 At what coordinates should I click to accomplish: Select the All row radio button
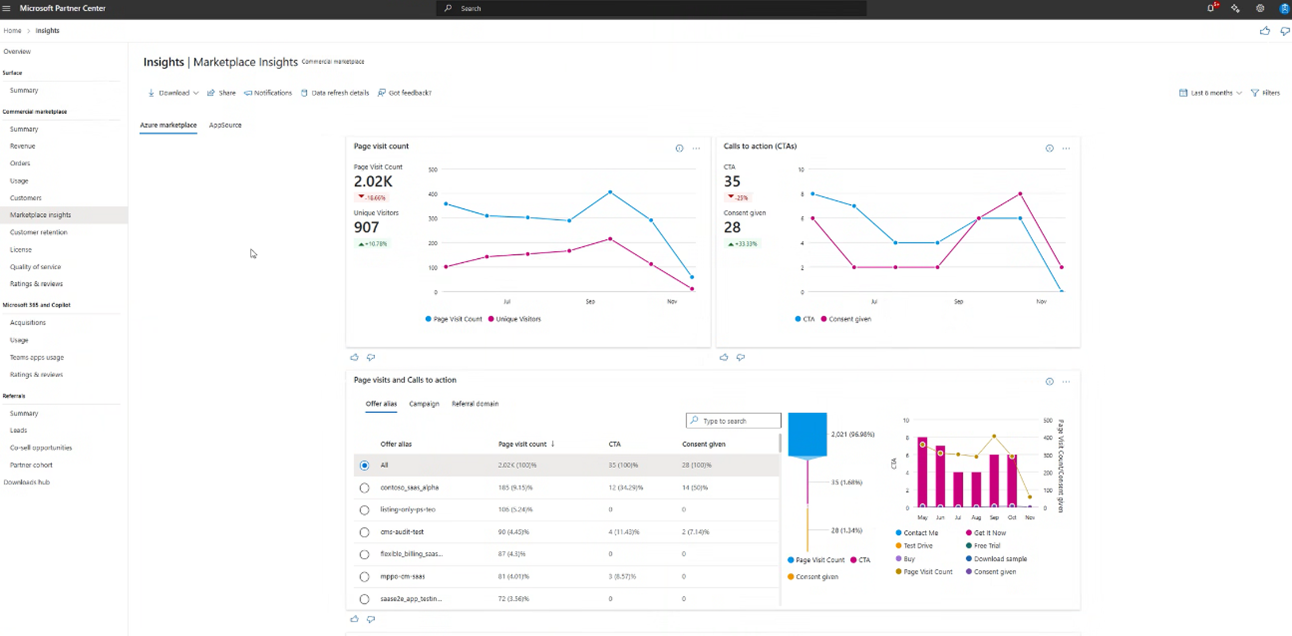364,465
